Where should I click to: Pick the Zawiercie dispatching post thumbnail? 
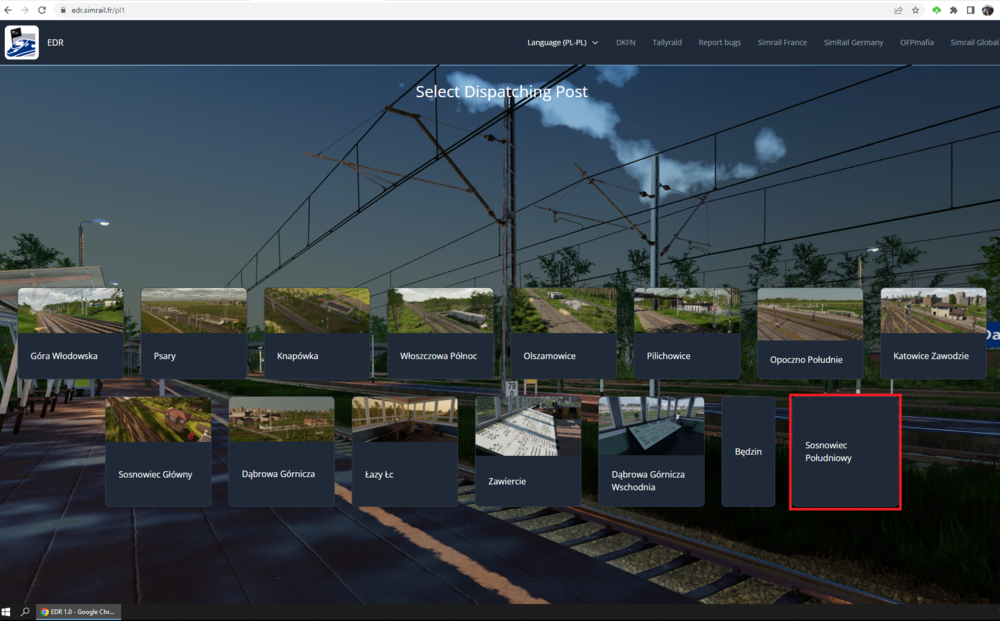tap(528, 450)
